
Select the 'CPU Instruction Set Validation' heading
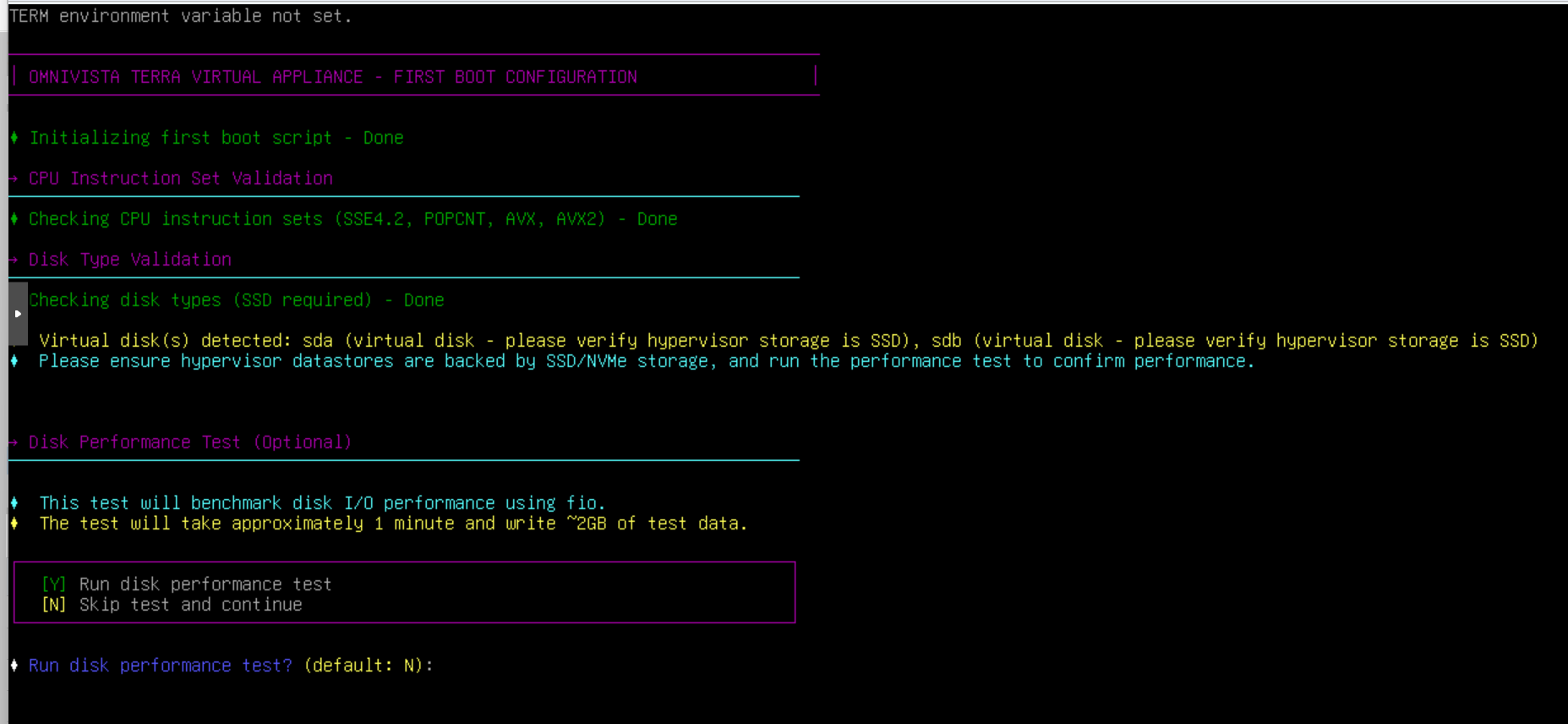pyautogui.click(x=181, y=178)
